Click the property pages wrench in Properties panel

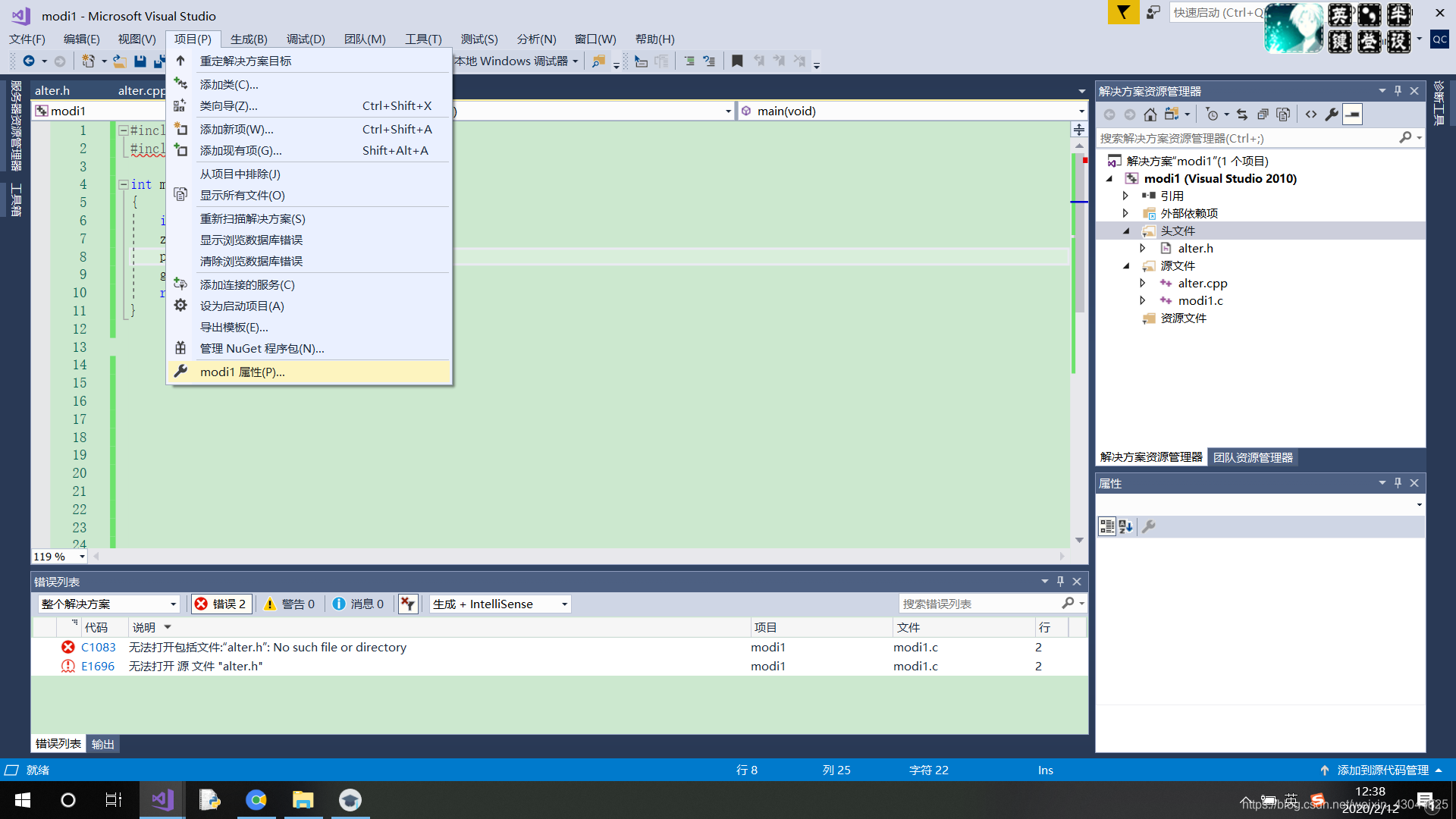1149,526
